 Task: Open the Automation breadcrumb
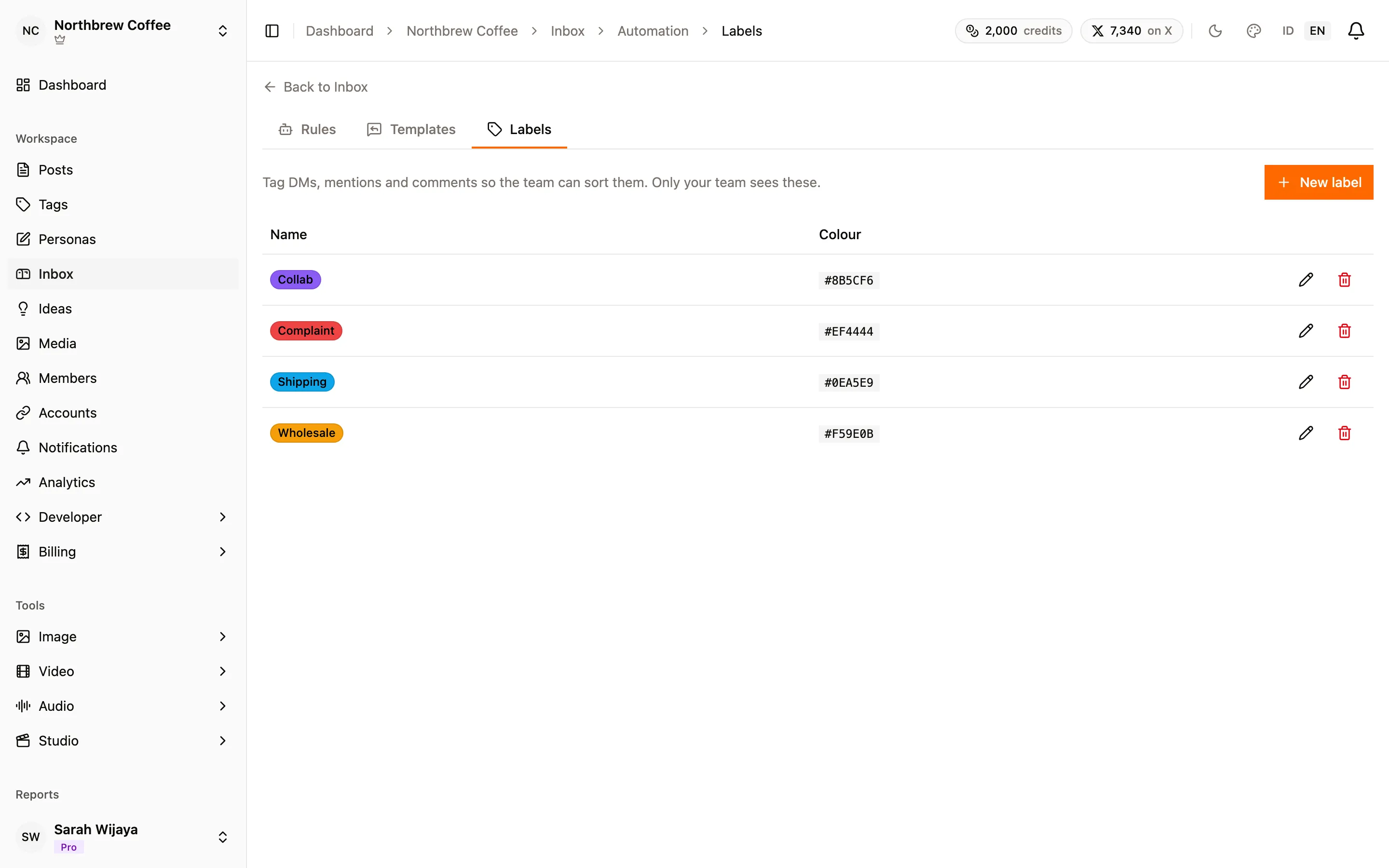[x=653, y=31]
